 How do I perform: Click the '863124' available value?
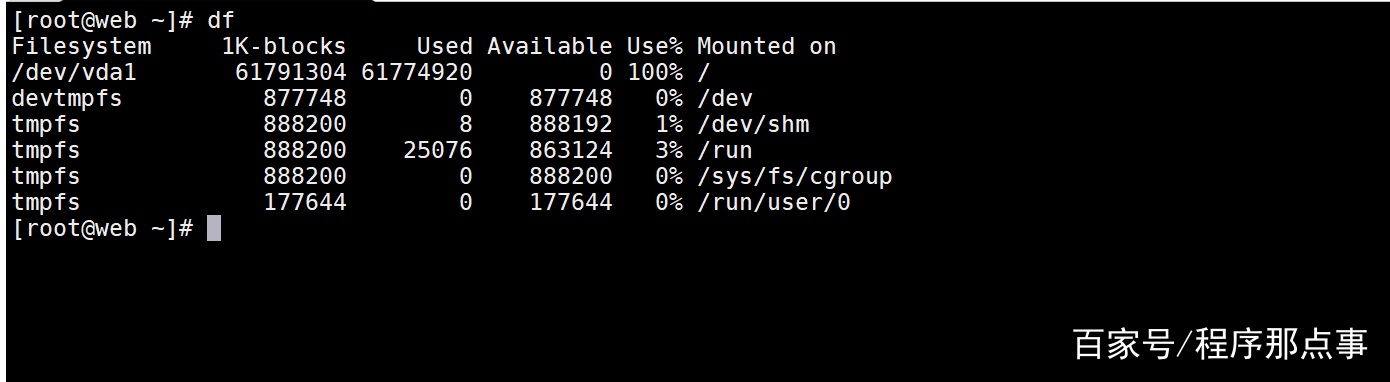571,150
